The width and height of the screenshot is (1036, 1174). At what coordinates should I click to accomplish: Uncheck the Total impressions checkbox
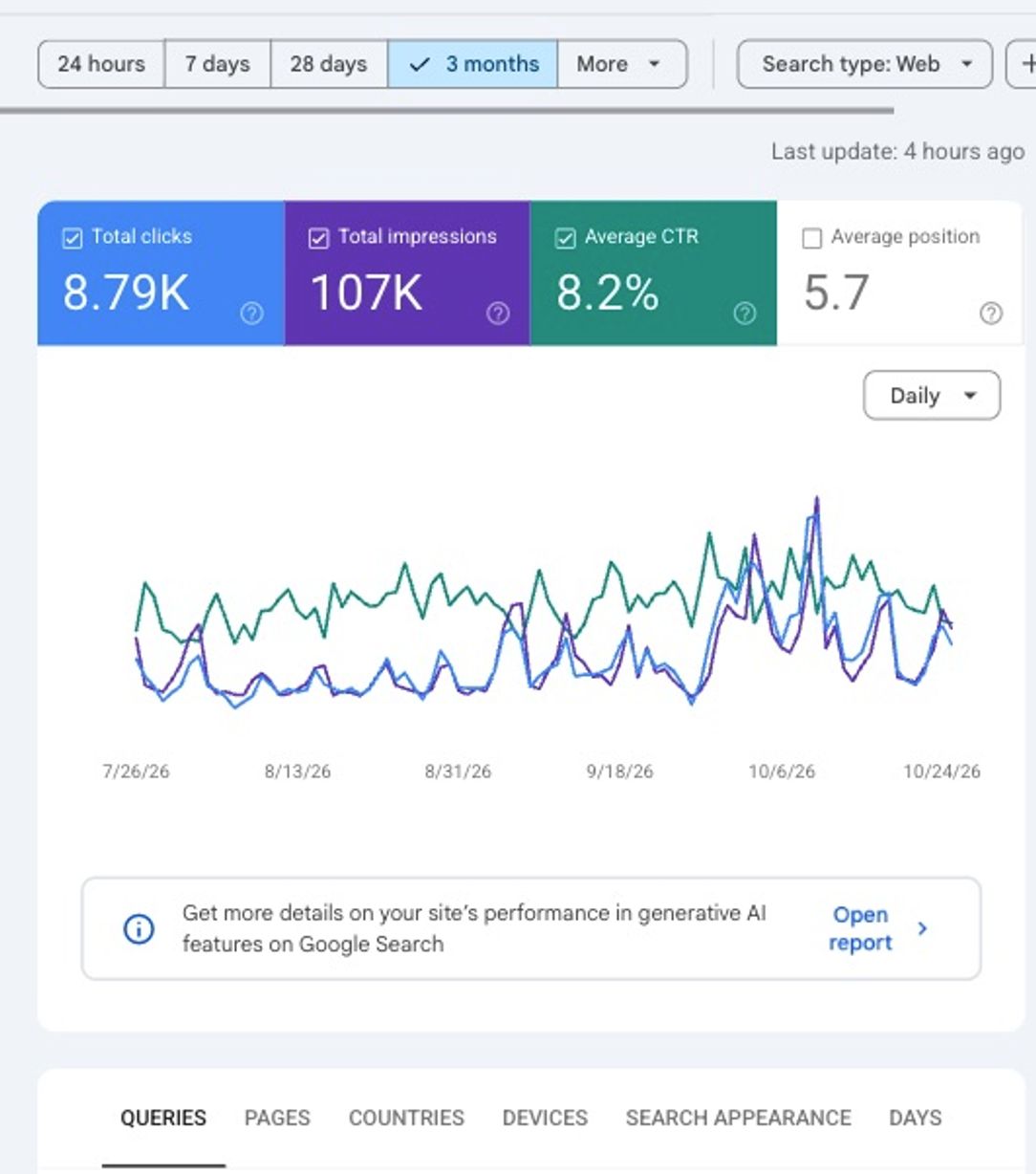318,238
